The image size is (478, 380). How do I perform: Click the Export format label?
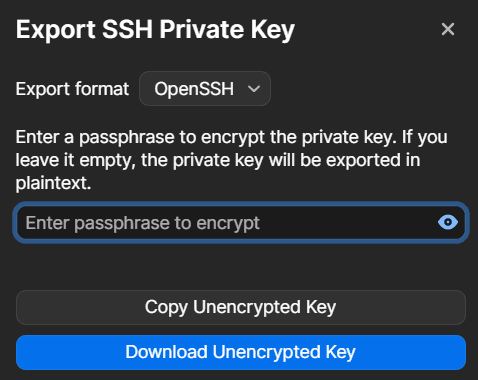pos(72,89)
